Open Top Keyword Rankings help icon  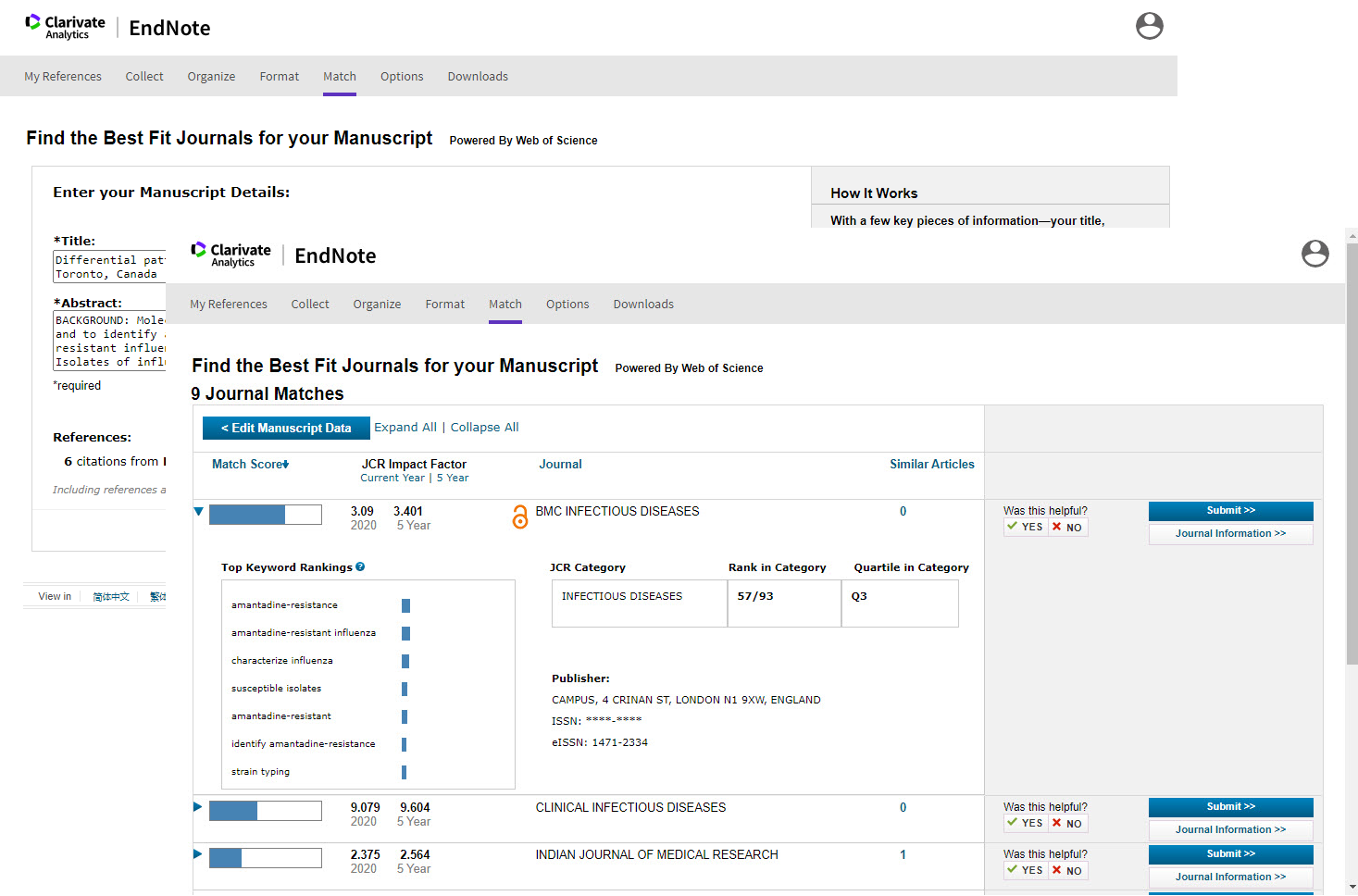coord(360,566)
